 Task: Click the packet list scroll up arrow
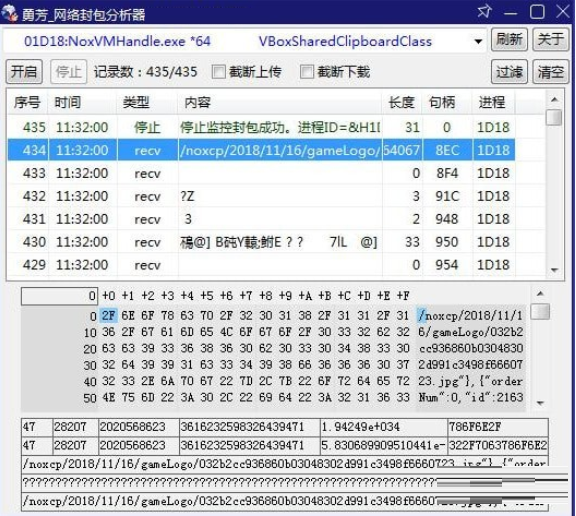click(554, 99)
